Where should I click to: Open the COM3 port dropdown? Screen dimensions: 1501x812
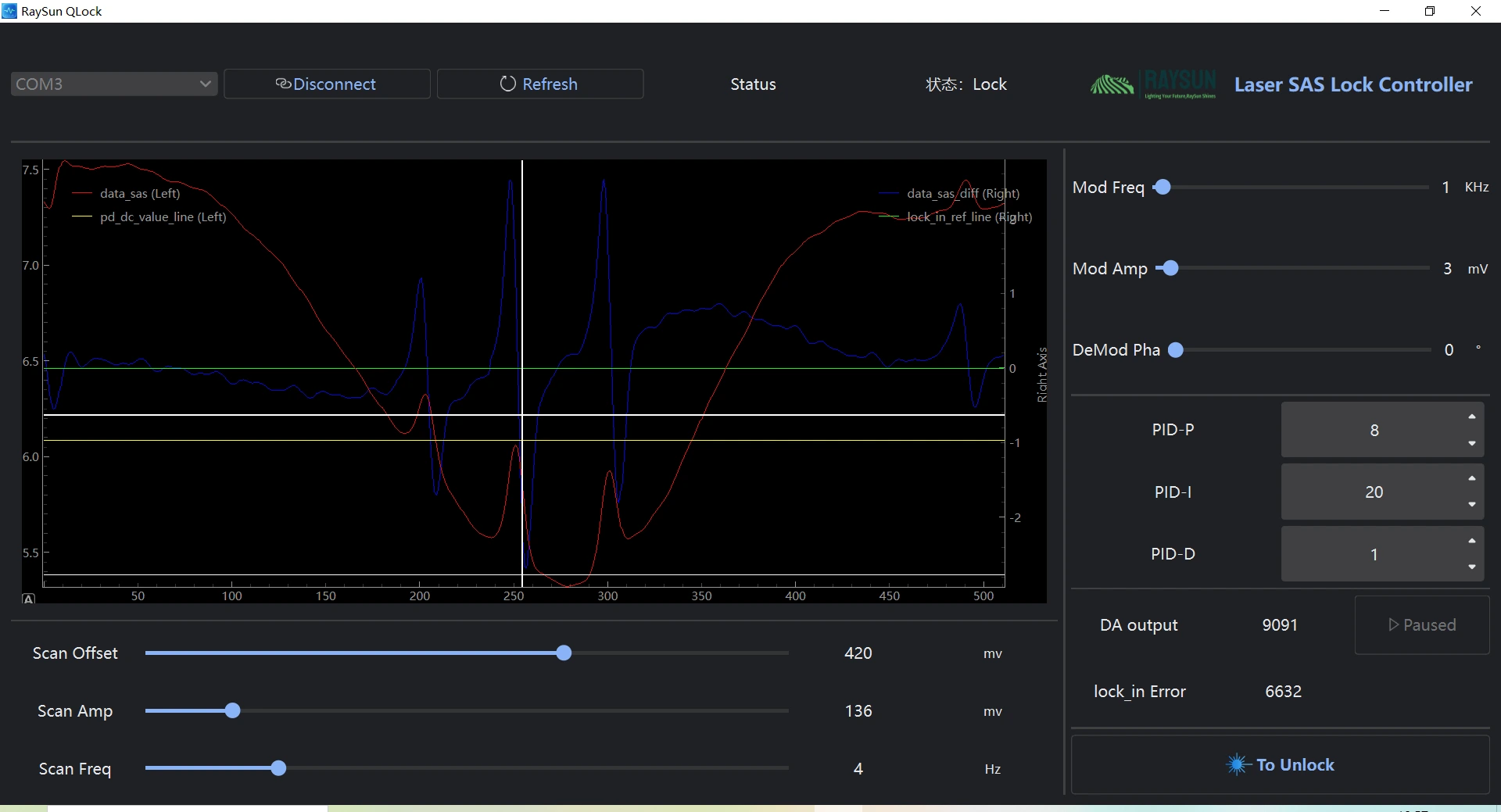tap(114, 84)
